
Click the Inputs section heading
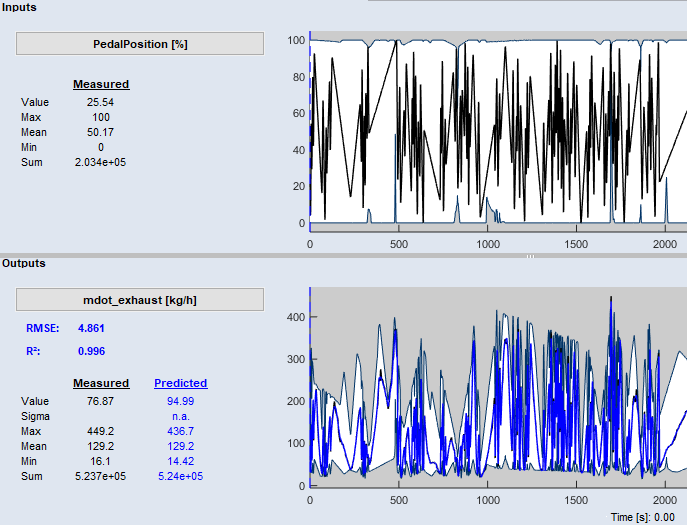click(x=20, y=8)
